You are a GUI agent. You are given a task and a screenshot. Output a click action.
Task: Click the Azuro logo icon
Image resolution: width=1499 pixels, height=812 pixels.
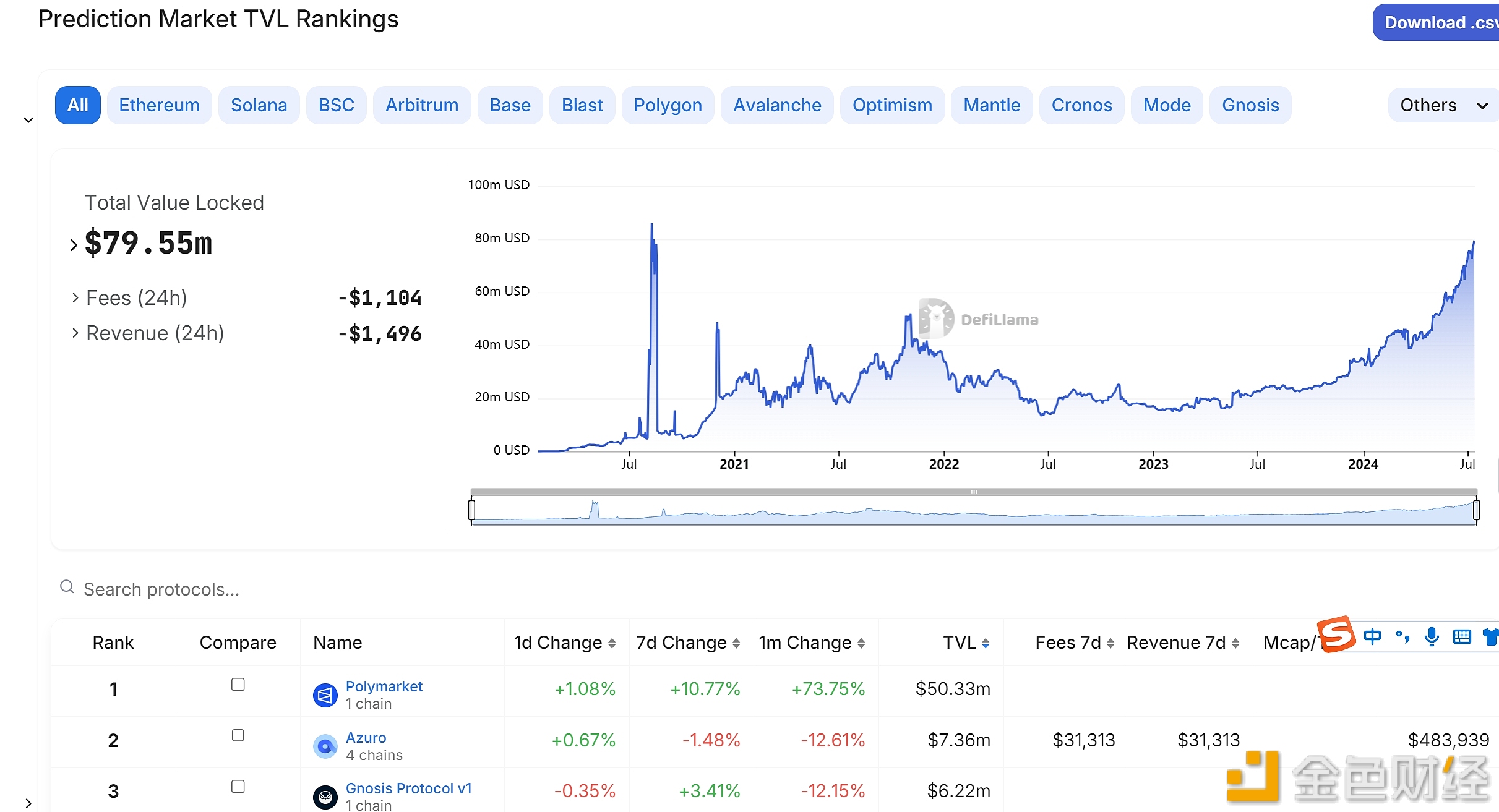point(325,746)
